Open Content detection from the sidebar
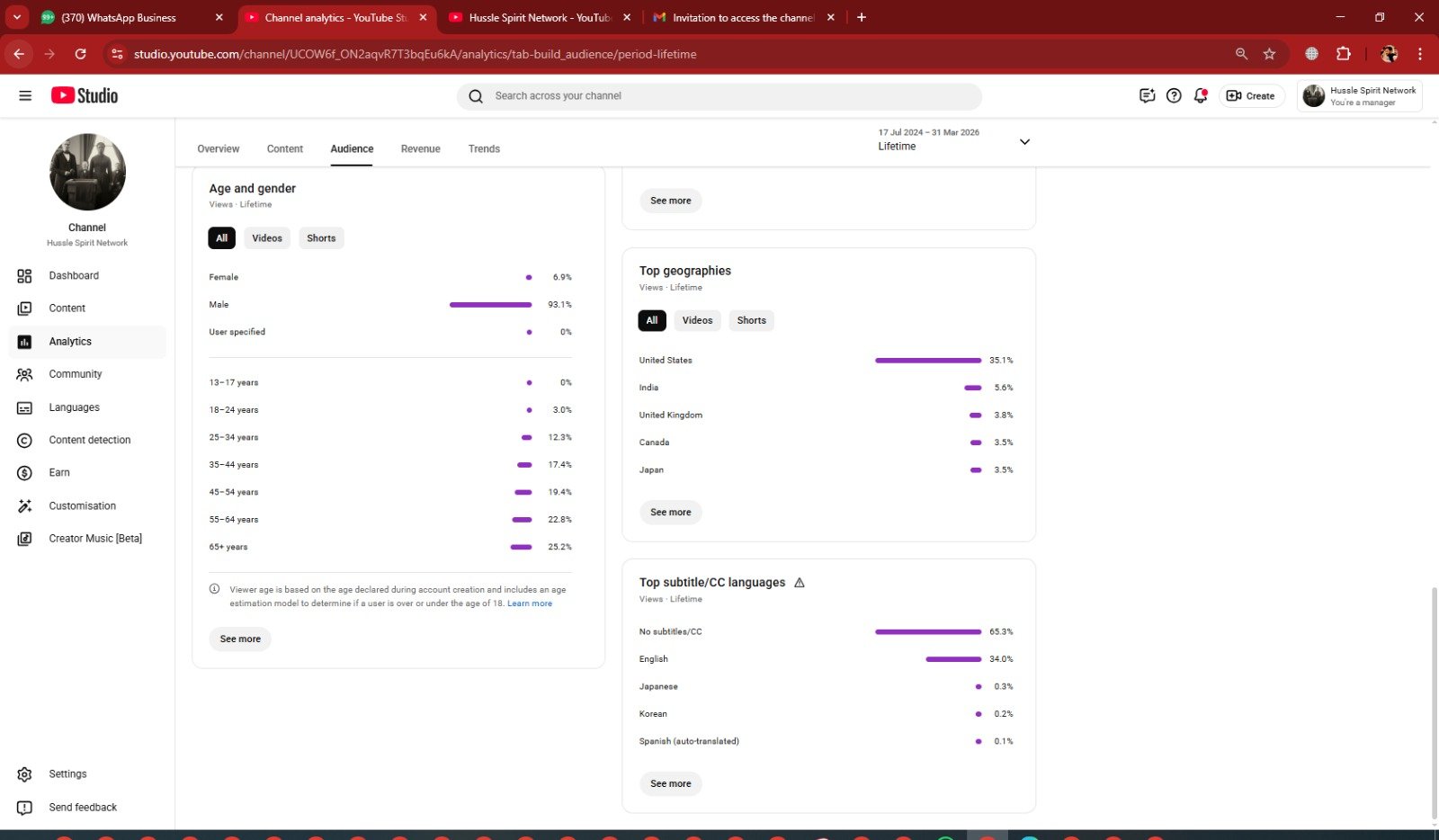Screen dimensions: 1439x840 [x=89, y=440]
